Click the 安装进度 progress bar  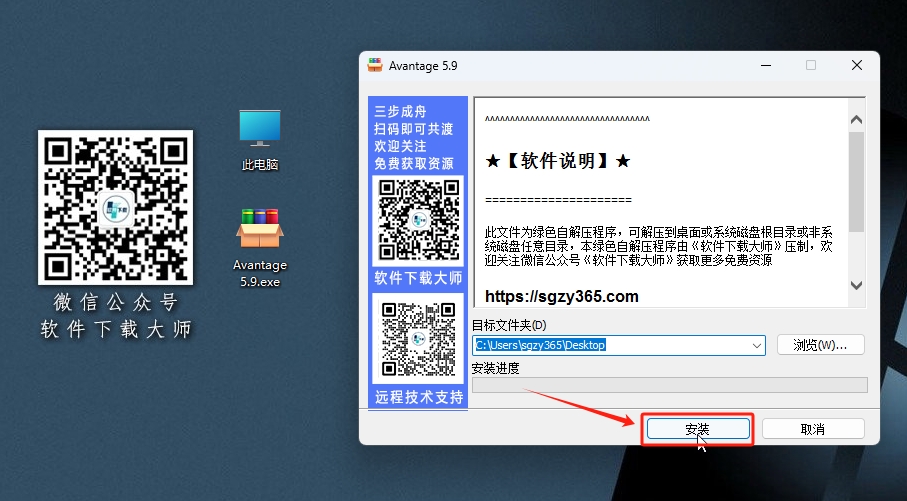pyautogui.click(x=670, y=385)
